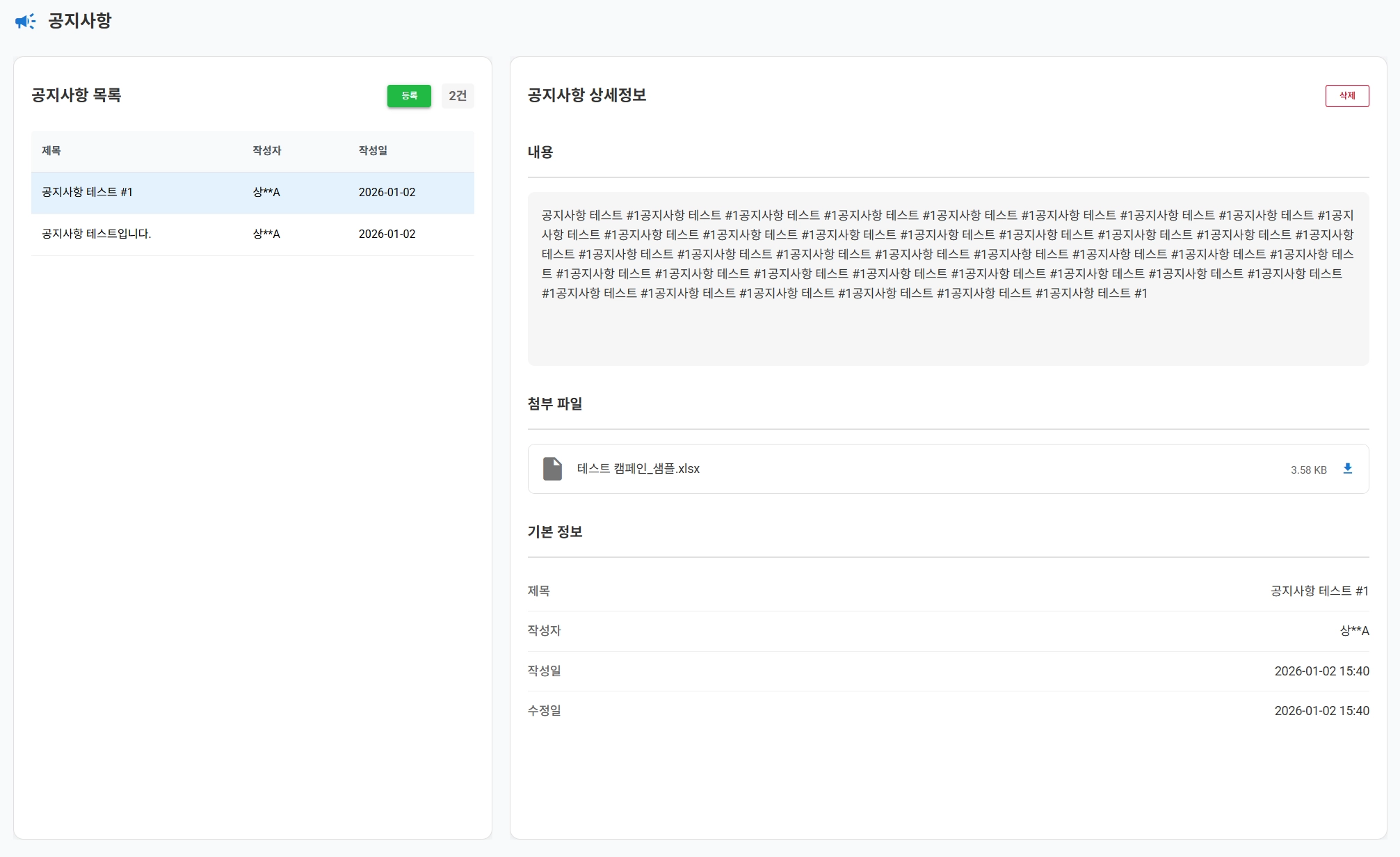
Task: Click the megaphone icon beside 공지사항 title
Action: point(25,22)
